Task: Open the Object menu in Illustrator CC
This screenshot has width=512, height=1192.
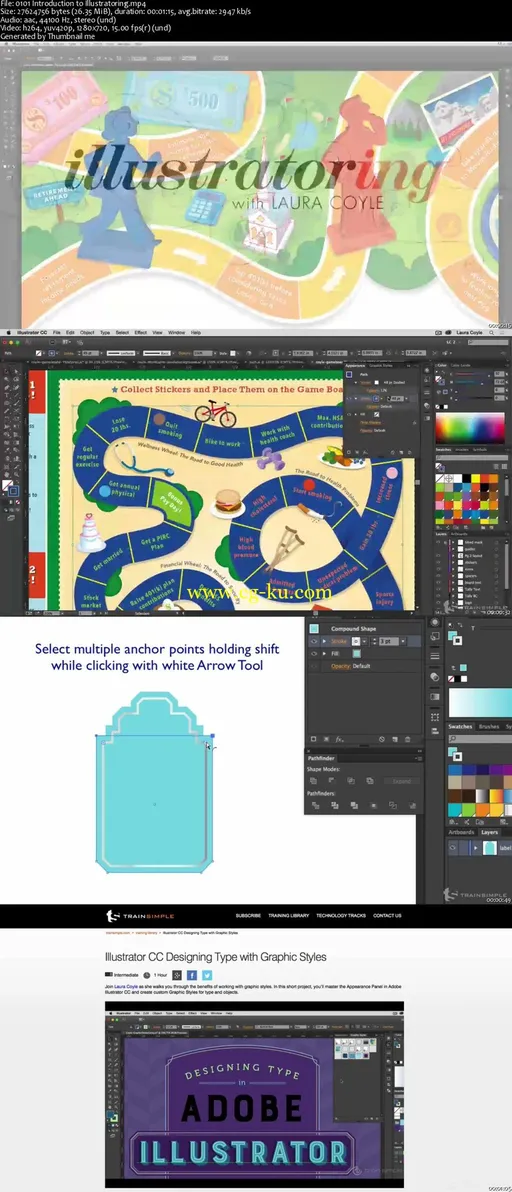Action: click(87, 332)
